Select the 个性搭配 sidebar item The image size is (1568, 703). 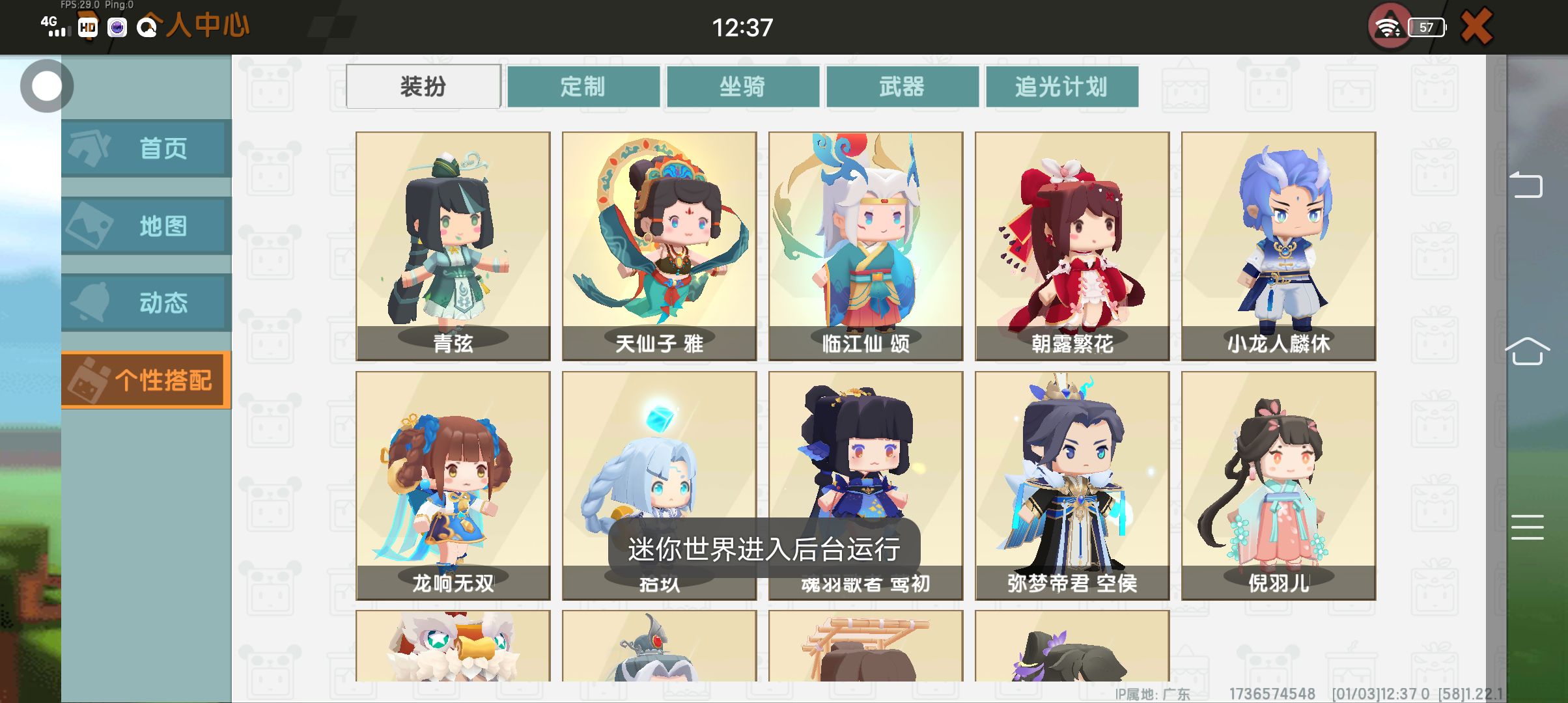147,380
